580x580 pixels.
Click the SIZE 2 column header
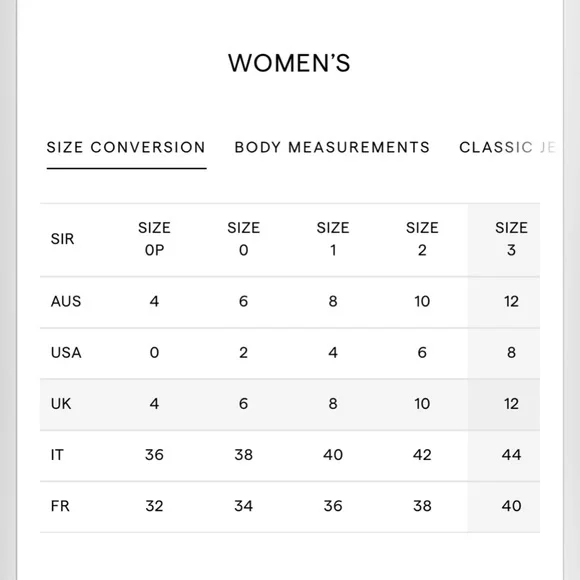[422, 239]
